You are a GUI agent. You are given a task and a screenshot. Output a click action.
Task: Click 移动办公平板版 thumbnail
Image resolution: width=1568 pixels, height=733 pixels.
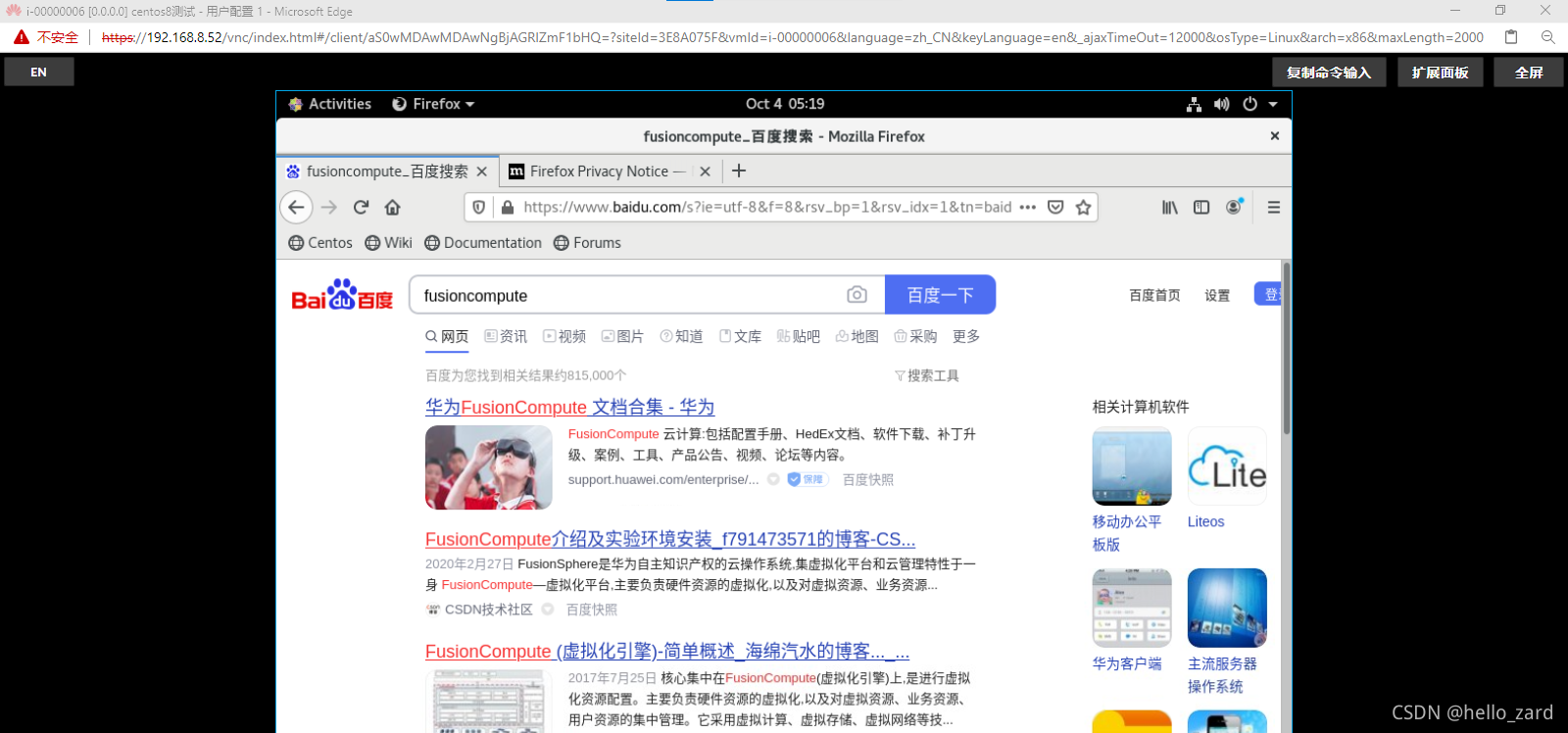1132,466
